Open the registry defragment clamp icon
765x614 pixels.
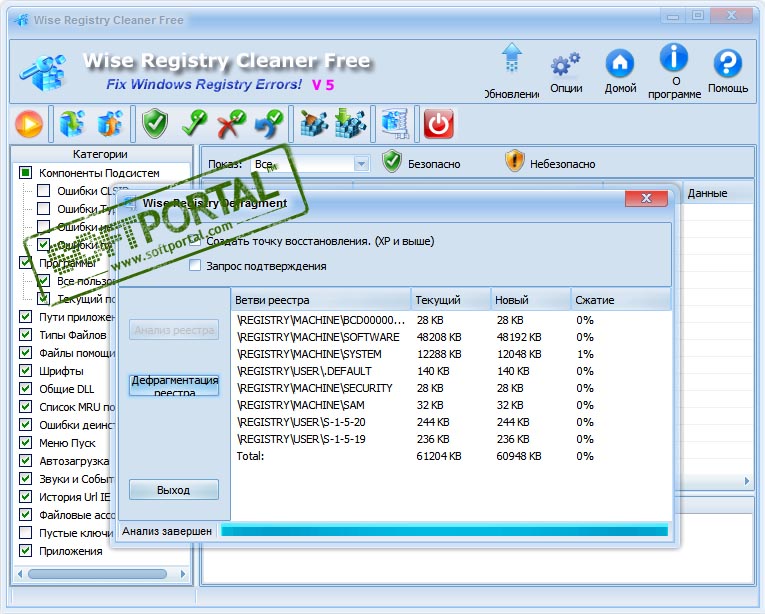(395, 123)
